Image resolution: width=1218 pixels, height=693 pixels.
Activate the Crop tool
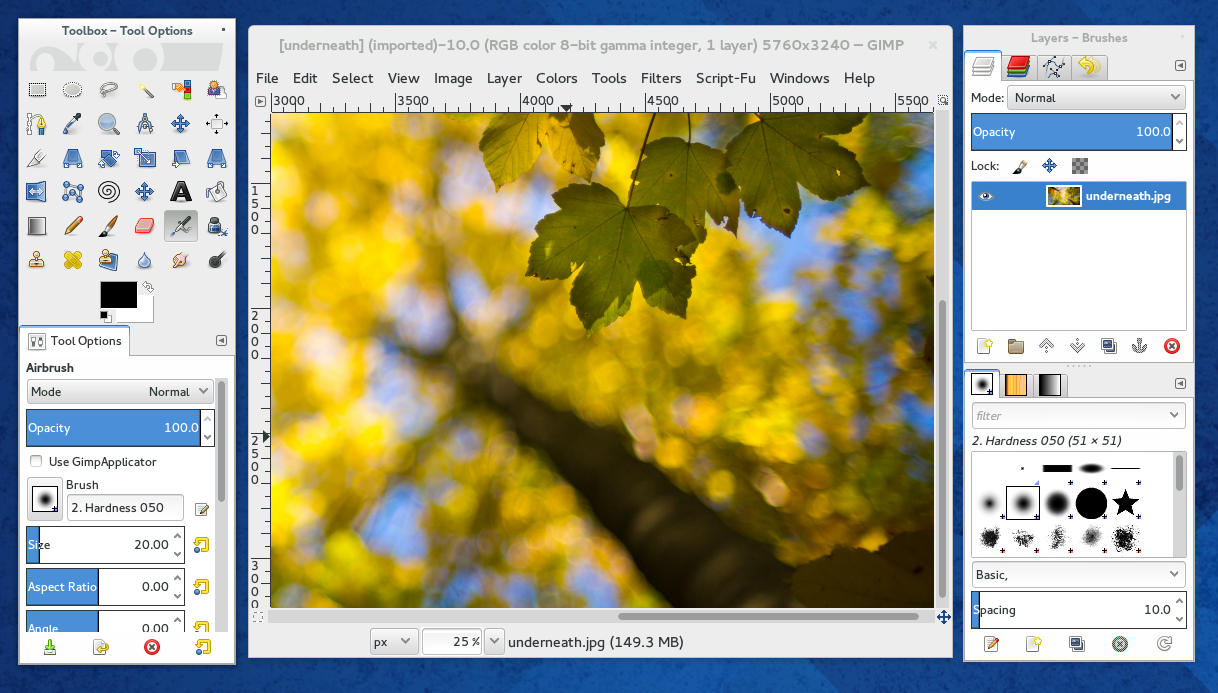(37, 158)
